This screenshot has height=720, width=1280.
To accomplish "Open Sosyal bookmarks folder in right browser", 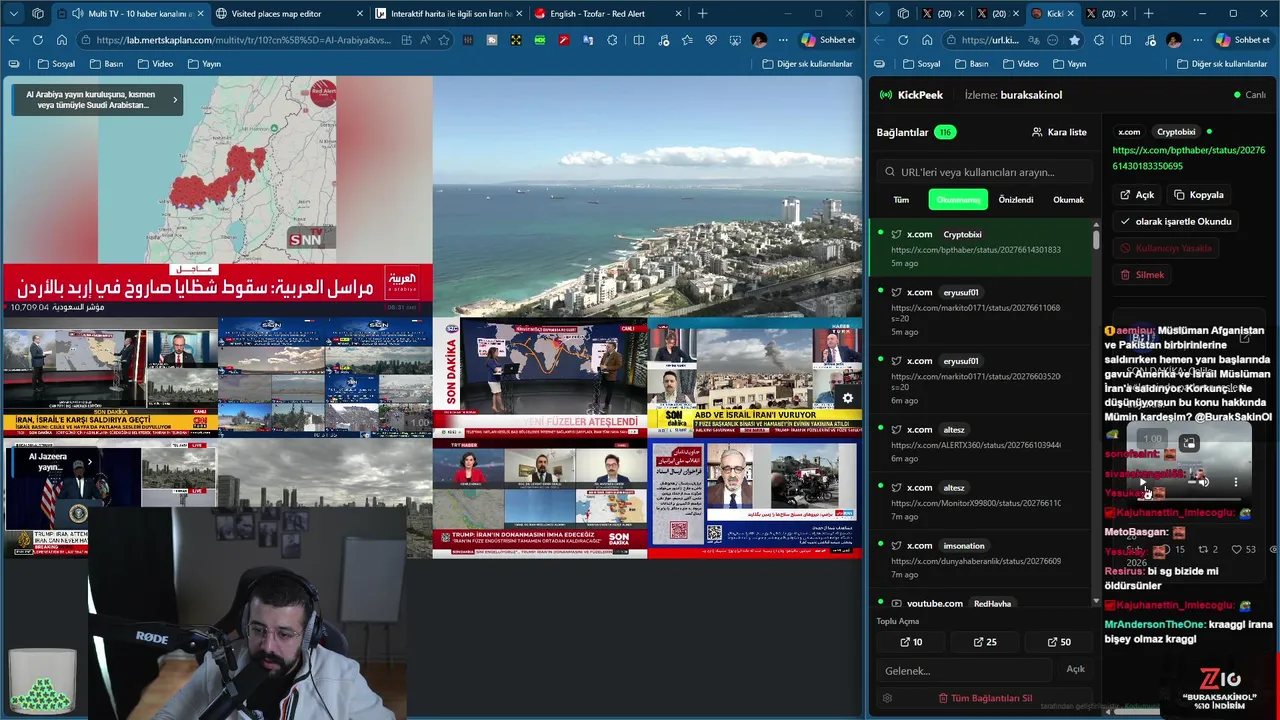I will coord(921,64).
